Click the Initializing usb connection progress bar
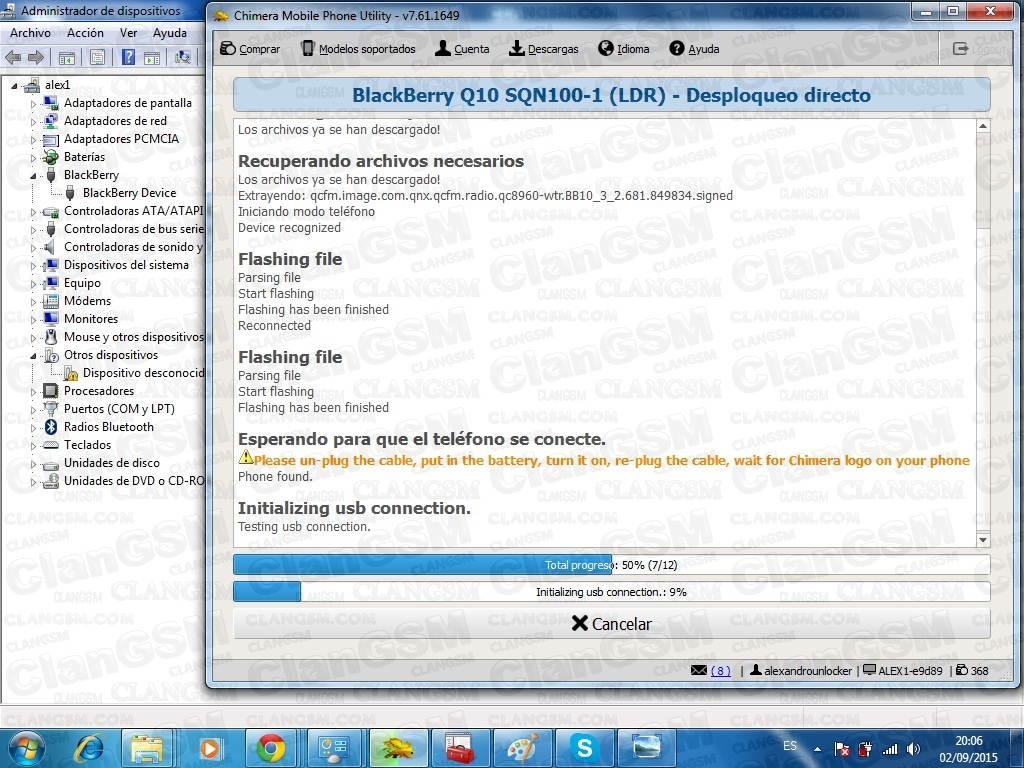 click(611, 592)
